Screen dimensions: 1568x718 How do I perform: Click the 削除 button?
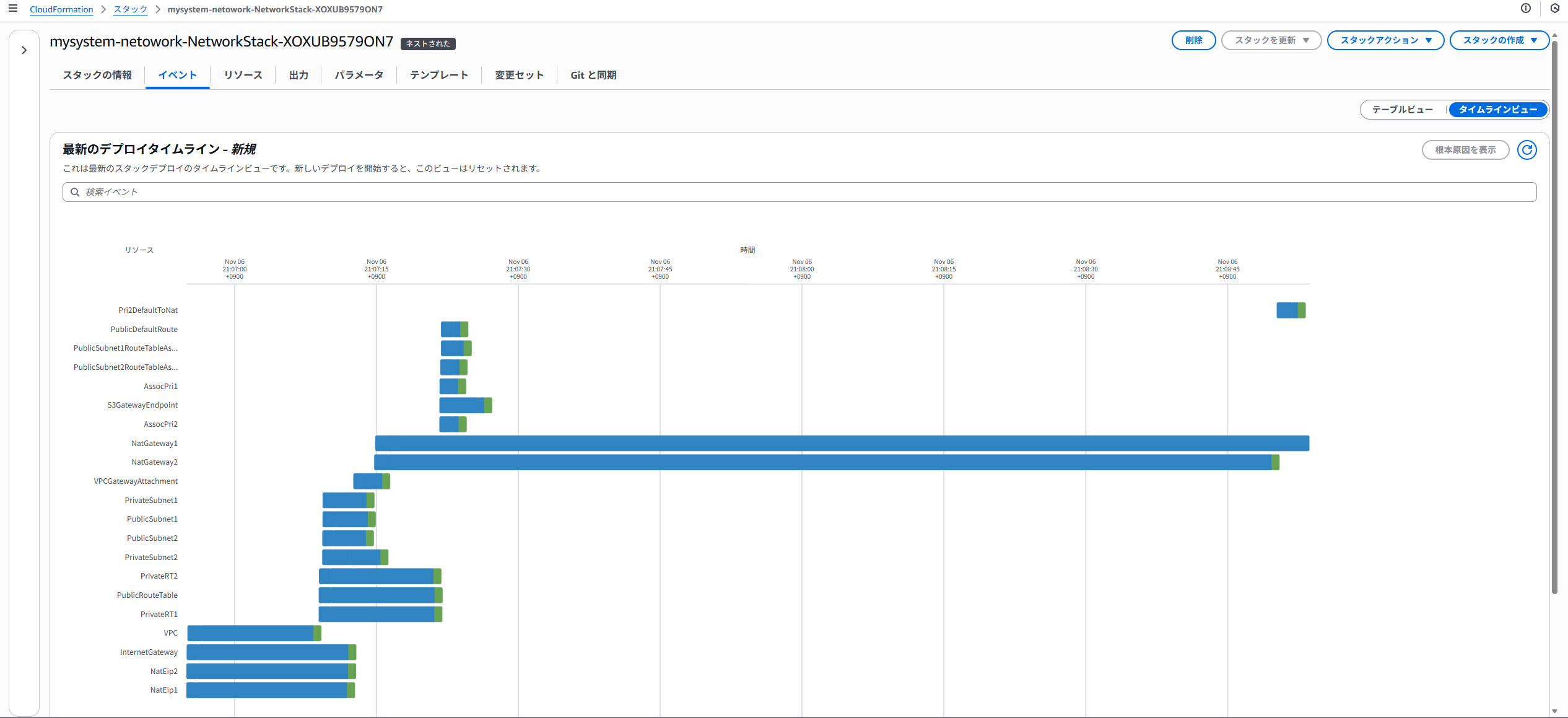click(1193, 40)
